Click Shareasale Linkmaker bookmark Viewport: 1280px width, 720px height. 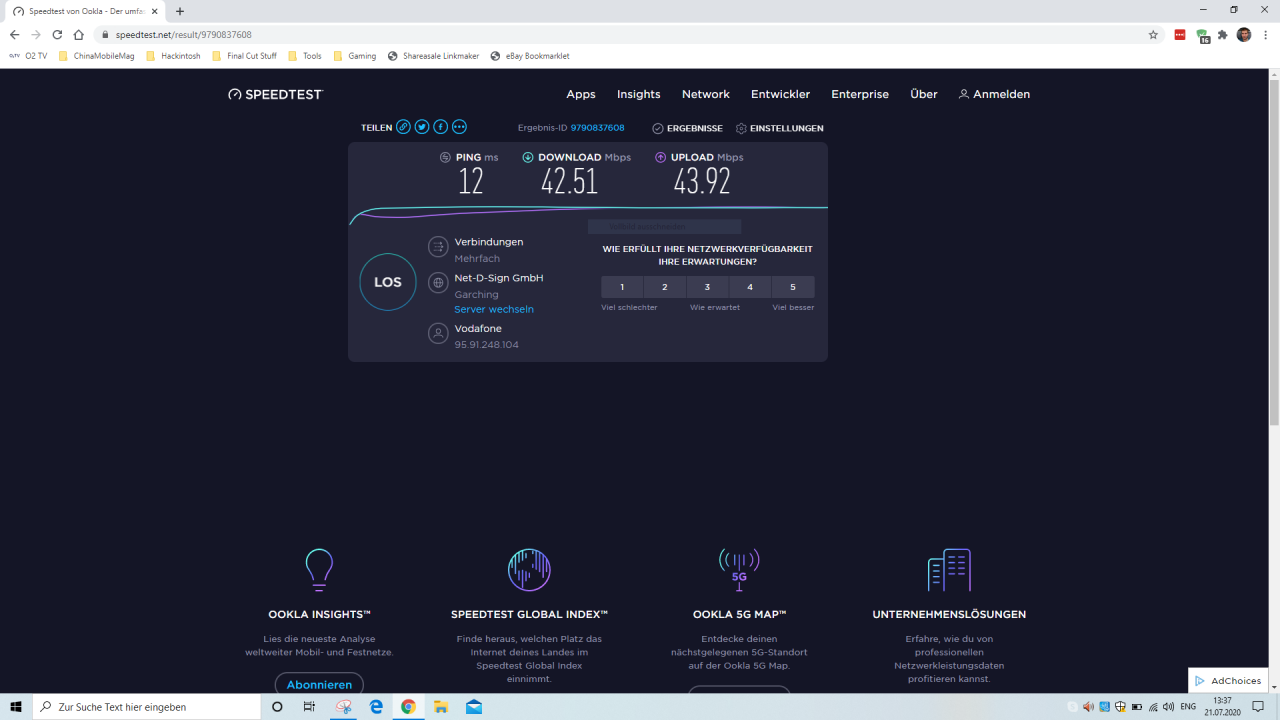pos(434,56)
